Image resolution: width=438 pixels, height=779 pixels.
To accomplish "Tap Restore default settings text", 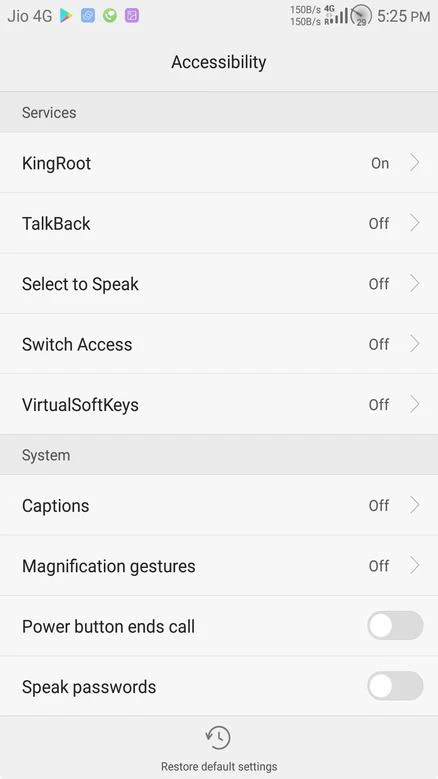I will (x=219, y=766).
